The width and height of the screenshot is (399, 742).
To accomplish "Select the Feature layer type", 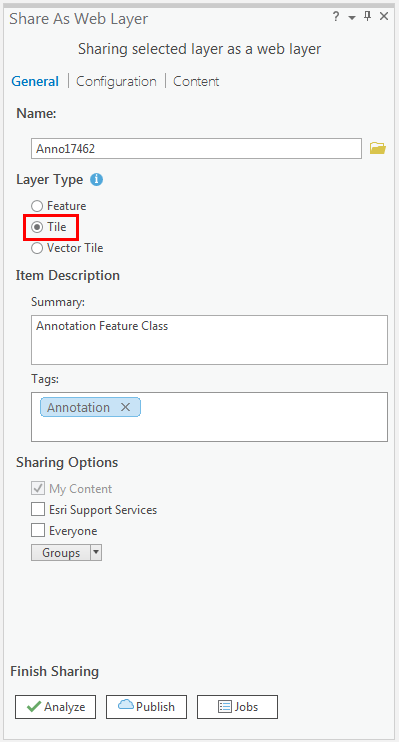I will coord(37,206).
